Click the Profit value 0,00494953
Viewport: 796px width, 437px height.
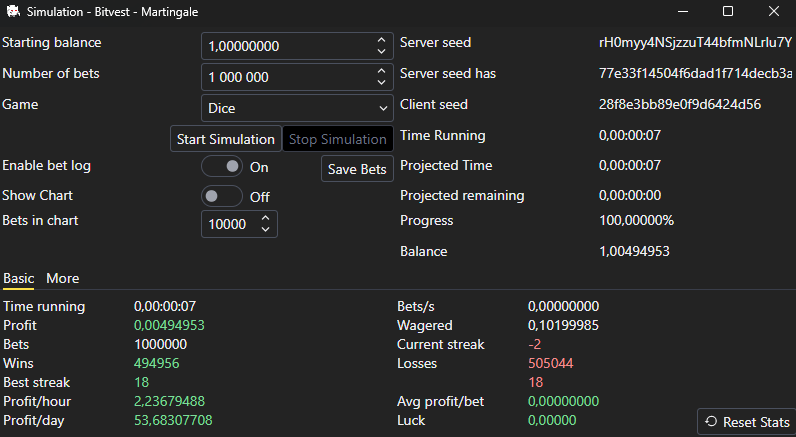170,325
